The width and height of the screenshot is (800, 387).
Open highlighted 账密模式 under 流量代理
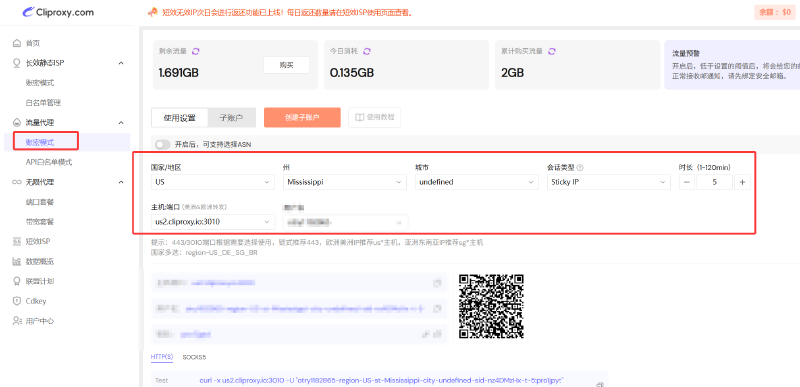tap(40, 142)
